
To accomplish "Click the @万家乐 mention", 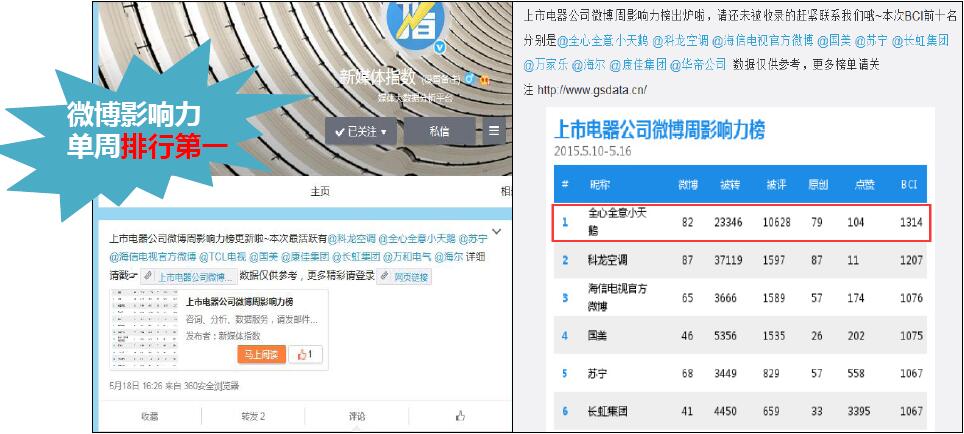I will 545,65.
